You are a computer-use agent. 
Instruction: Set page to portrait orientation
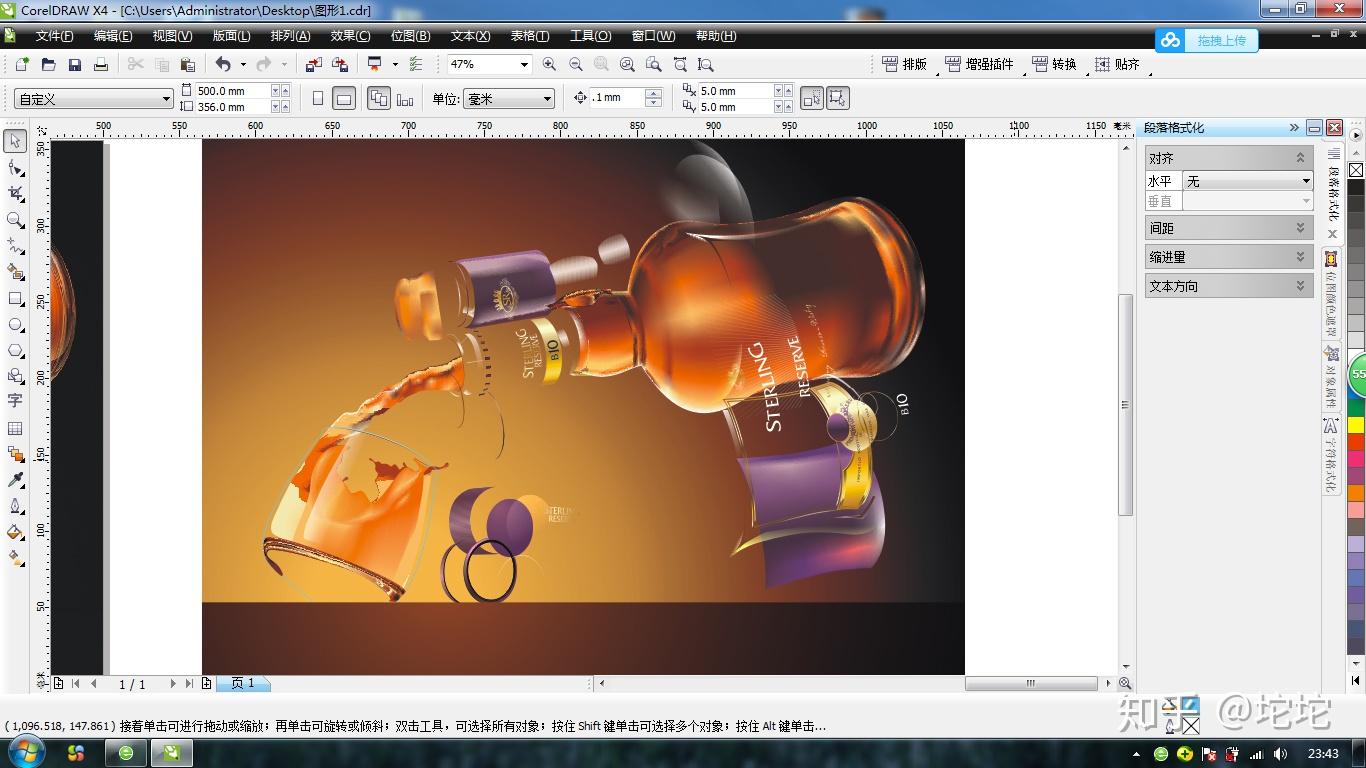coord(318,98)
